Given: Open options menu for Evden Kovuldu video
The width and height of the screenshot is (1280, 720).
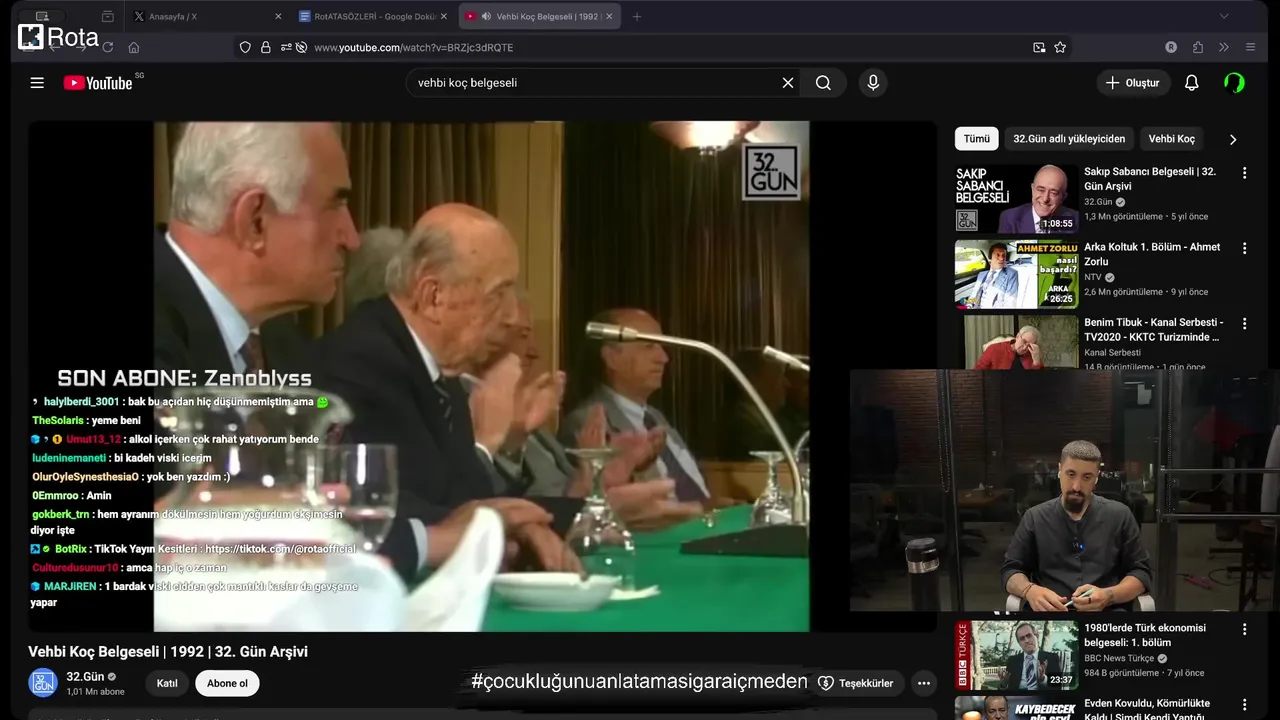Looking at the screenshot, I should coord(1244,705).
